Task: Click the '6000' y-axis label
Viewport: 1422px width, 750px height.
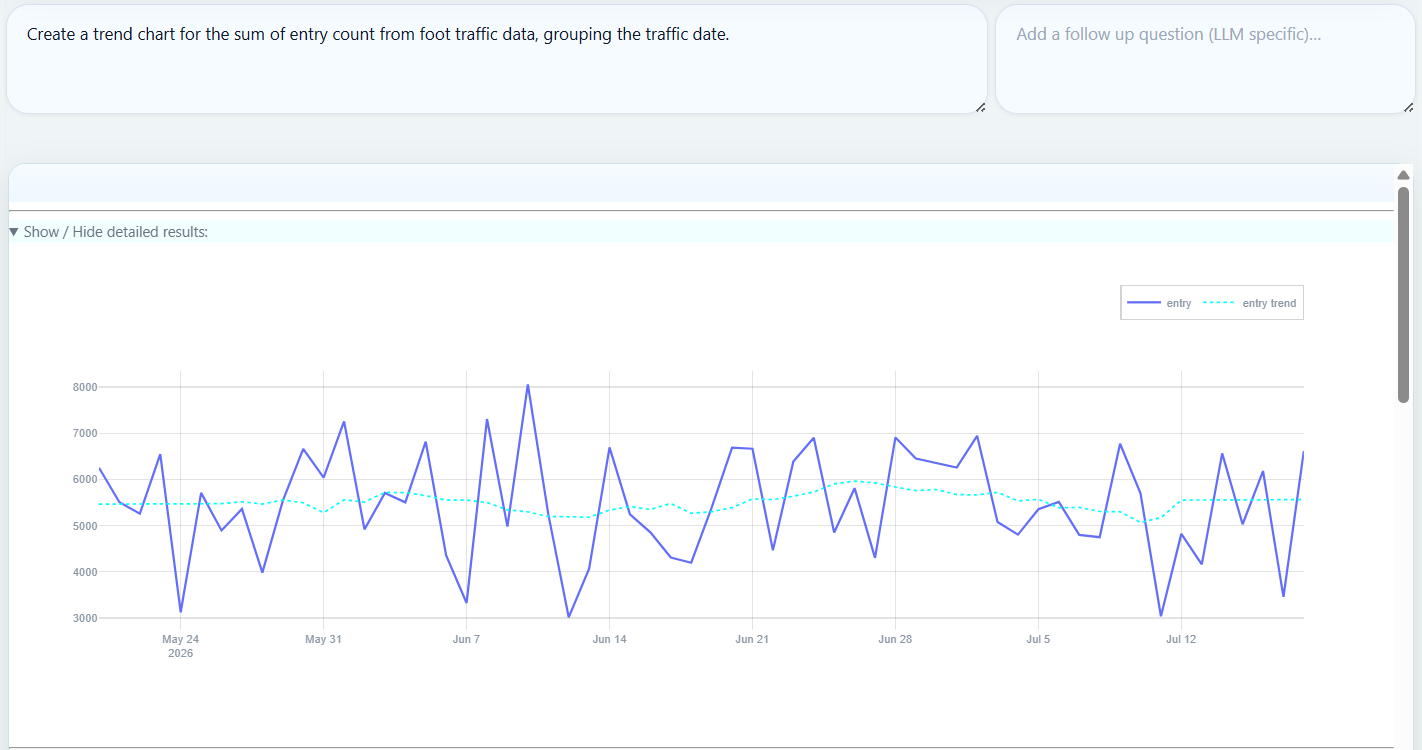Action: point(84,480)
